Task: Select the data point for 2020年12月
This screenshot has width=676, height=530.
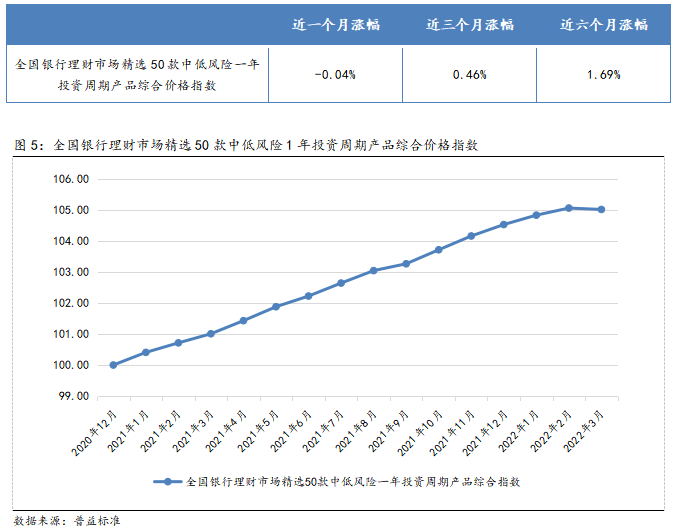Action: [x=113, y=365]
